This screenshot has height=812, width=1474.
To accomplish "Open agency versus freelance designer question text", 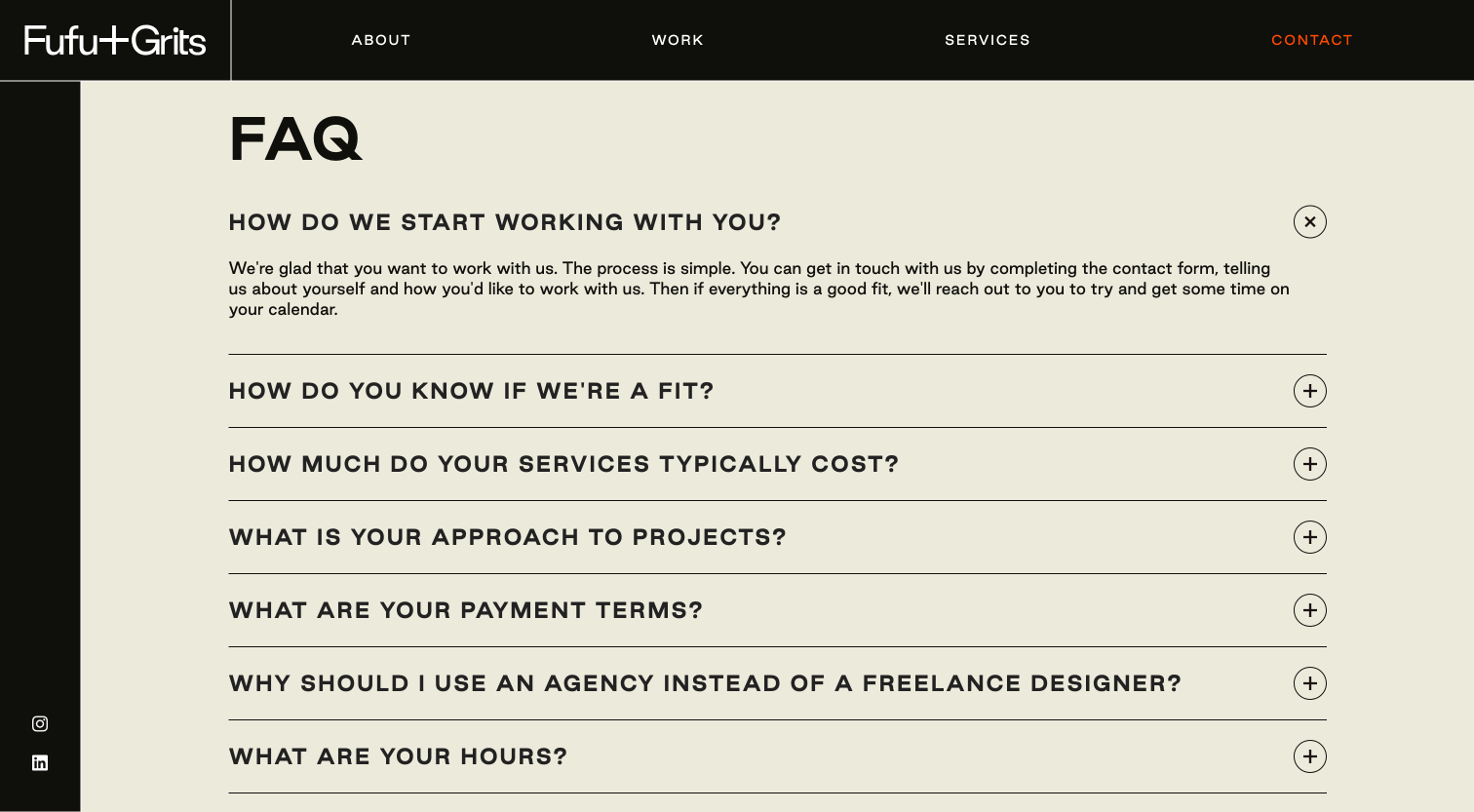I will coord(705,683).
